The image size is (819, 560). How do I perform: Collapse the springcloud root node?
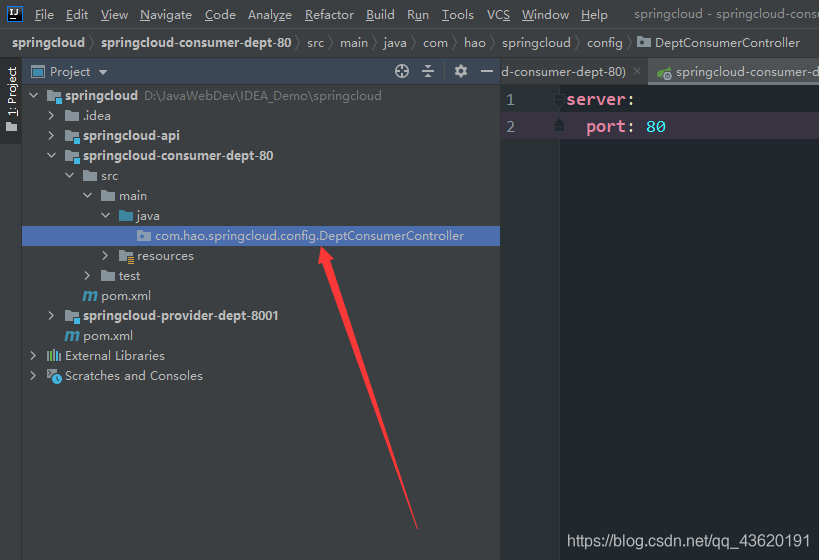click(x=34, y=96)
